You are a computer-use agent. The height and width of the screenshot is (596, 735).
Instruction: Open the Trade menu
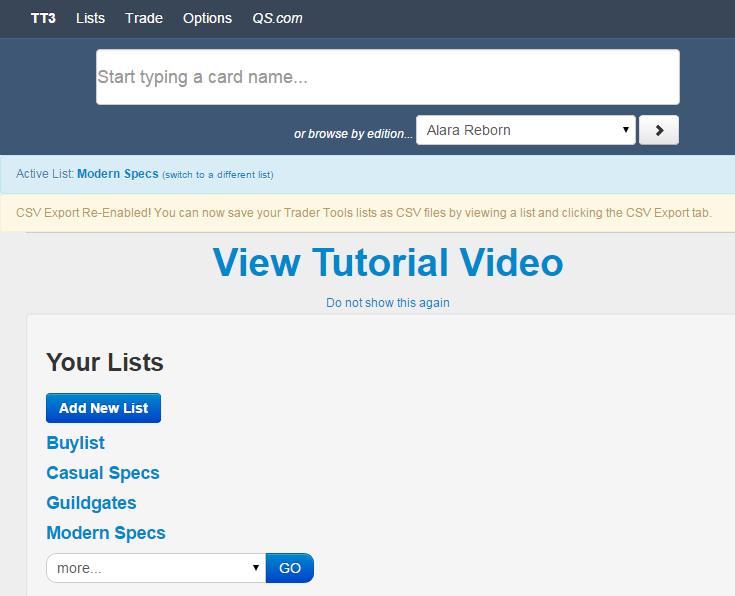click(x=144, y=18)
